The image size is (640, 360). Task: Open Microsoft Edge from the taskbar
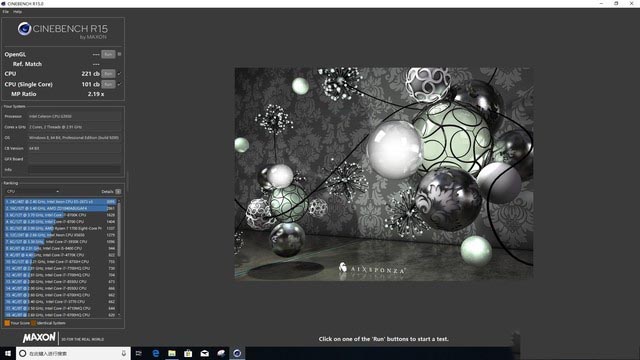click(156, 353)
